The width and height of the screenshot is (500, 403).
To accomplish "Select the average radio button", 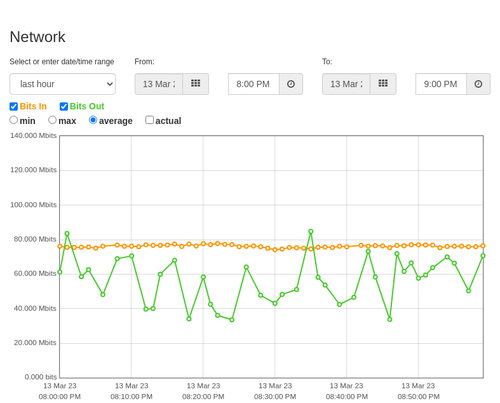I will click(93, 120).
